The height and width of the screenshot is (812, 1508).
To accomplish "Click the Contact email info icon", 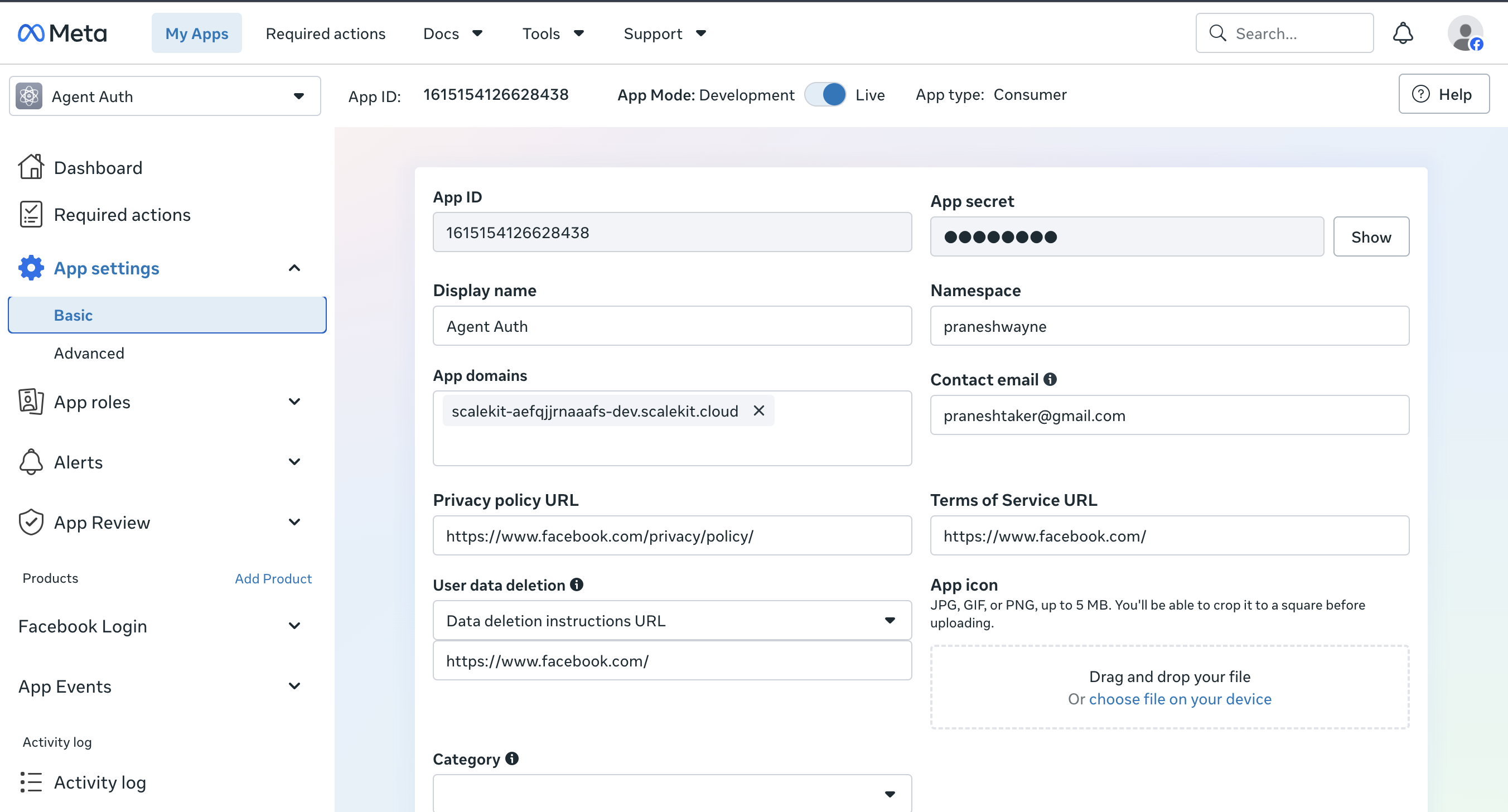I will click(x=1050, y=379).
